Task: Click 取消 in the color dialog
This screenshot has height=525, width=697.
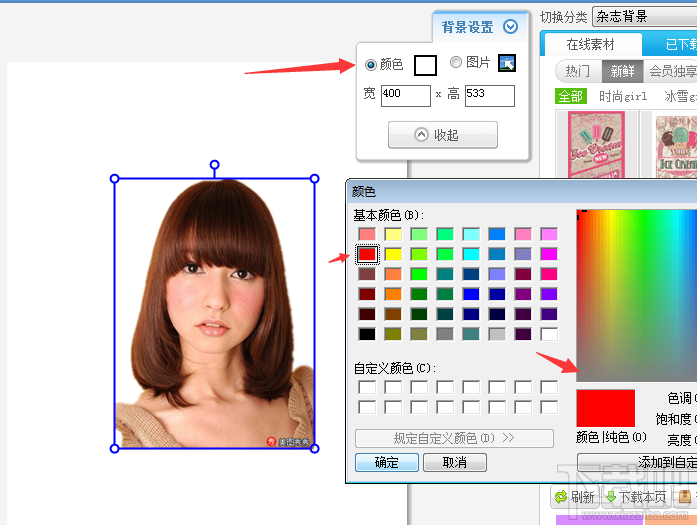Action: click(455, 463)
